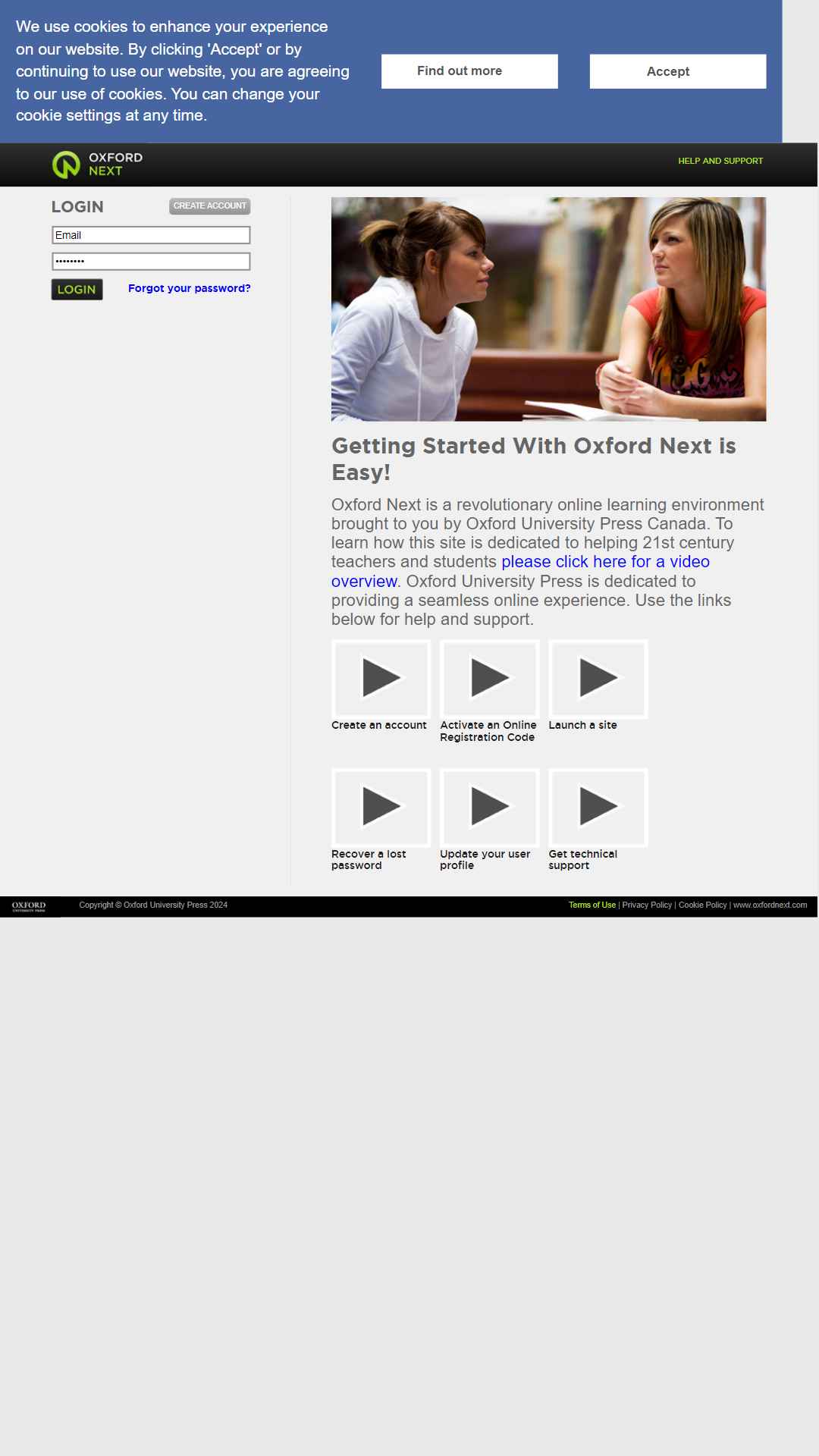
Task: Play the 'Create an account' video
Action: 381,679
